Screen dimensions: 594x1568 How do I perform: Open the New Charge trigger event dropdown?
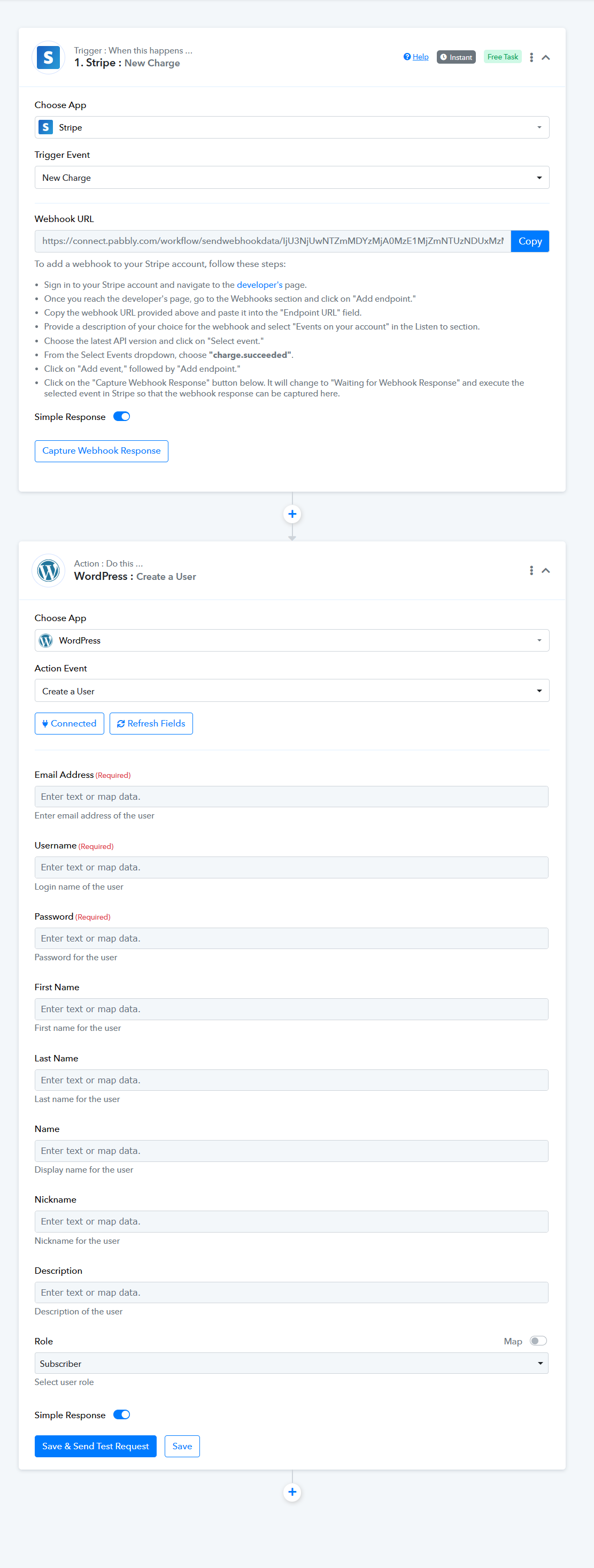(x=292, y=178)
